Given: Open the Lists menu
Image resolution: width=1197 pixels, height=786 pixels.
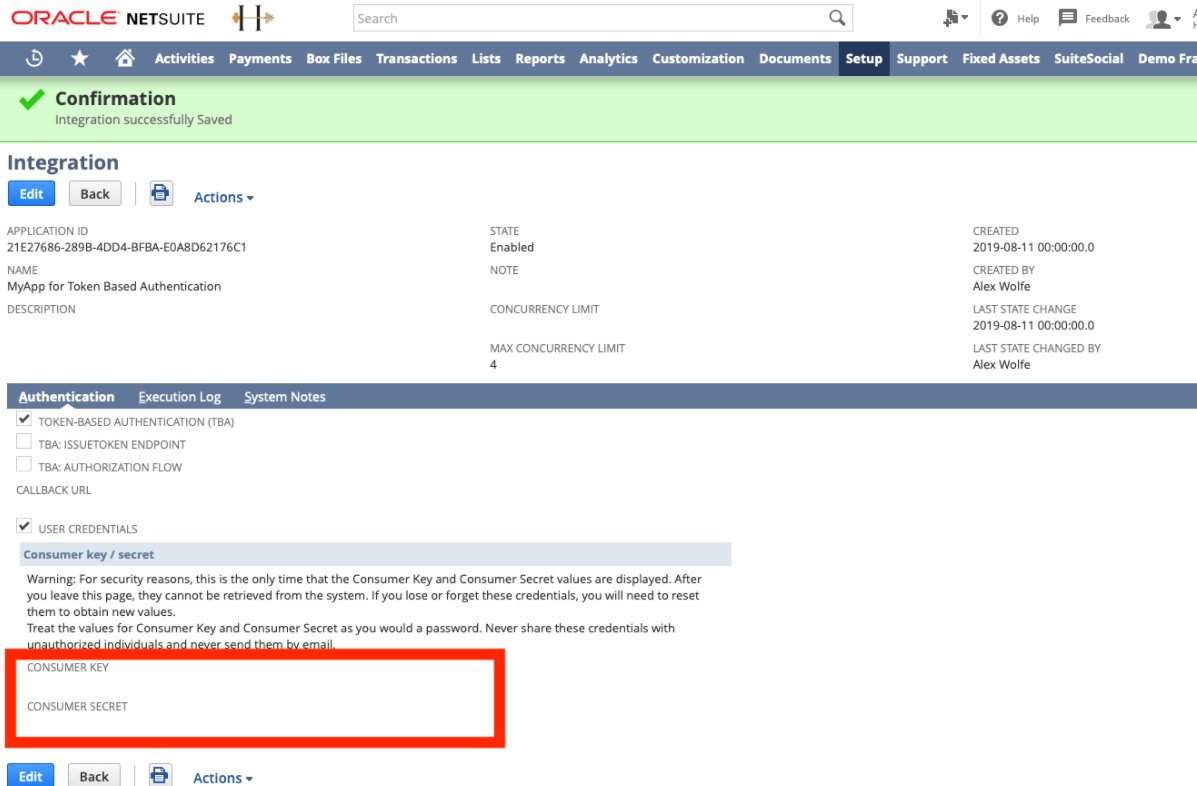Looking at the screenshot, I should coord(486,58).
